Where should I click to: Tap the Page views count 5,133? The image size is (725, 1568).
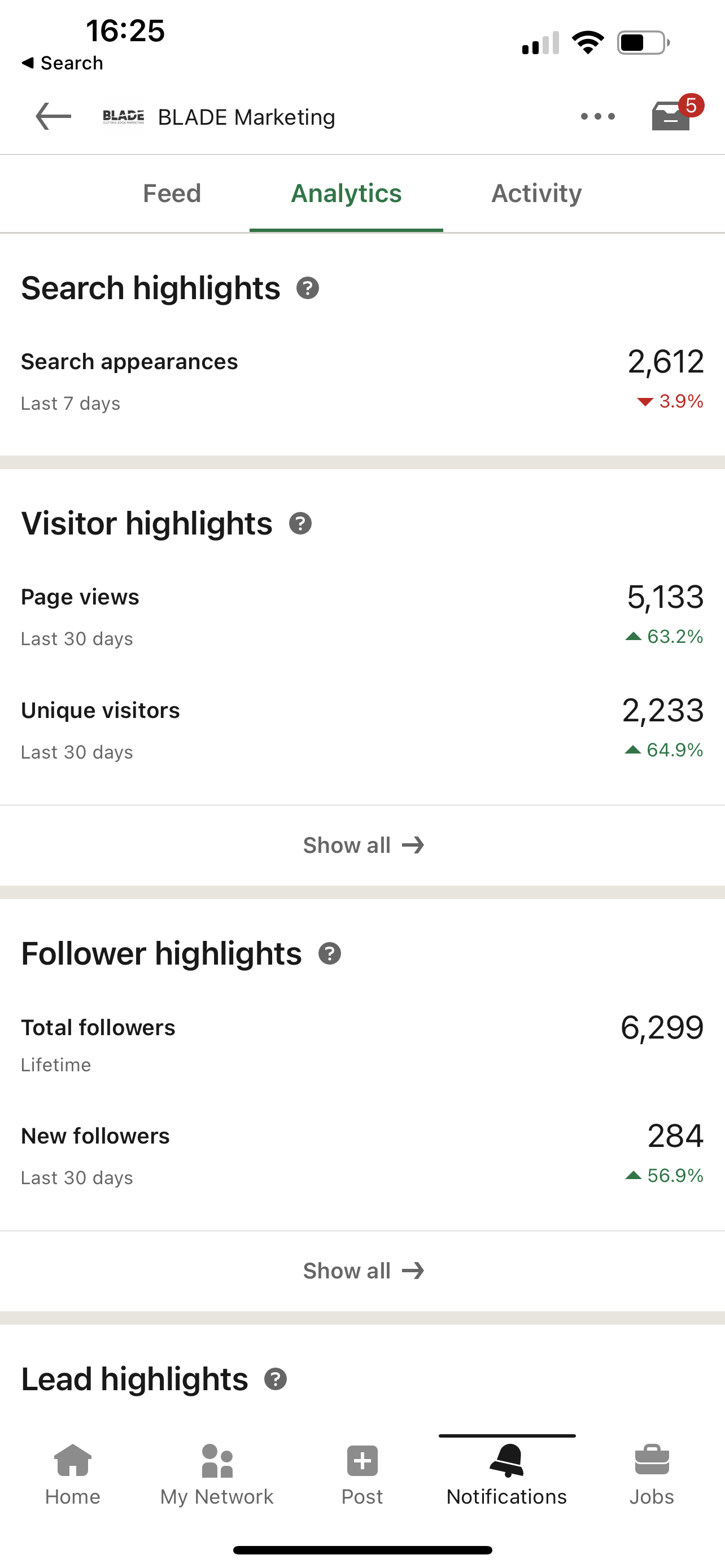point(665,597)
